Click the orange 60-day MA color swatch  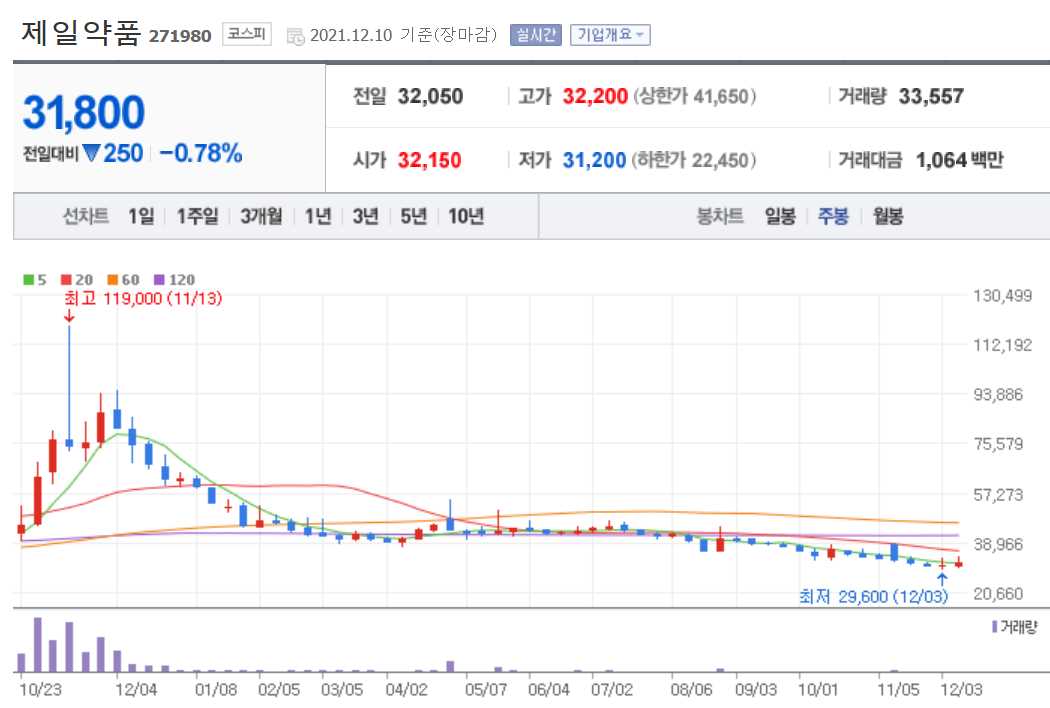(x=112, y=278)
